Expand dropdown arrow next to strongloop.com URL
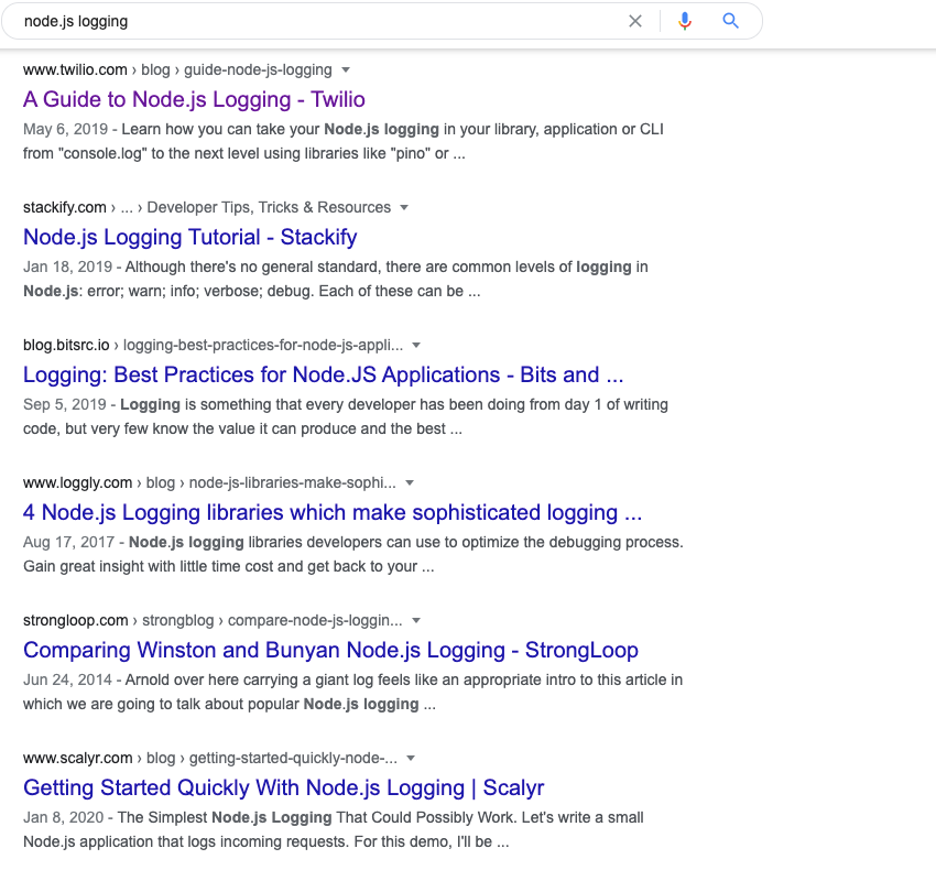 point(417,620)
